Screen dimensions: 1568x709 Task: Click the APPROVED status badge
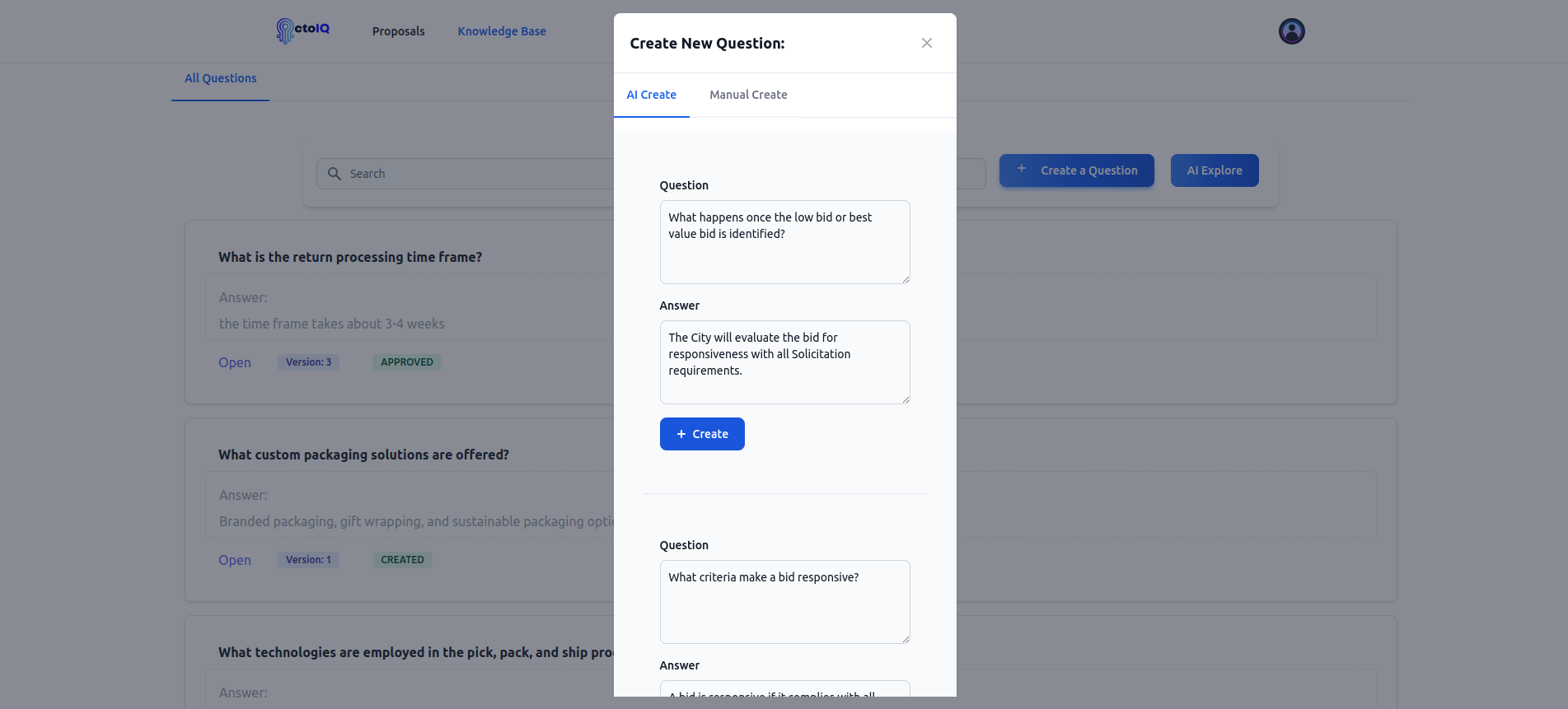pyautogui.click(x=407, y=362)
